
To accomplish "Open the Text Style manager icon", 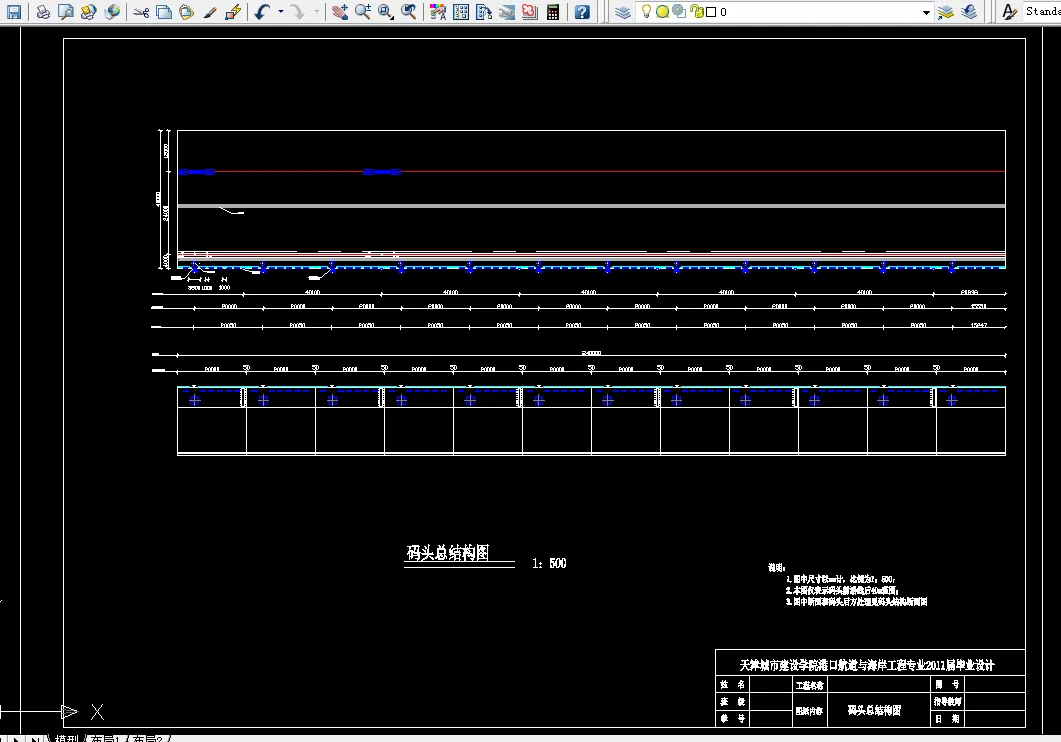I will click(1009, 11).
